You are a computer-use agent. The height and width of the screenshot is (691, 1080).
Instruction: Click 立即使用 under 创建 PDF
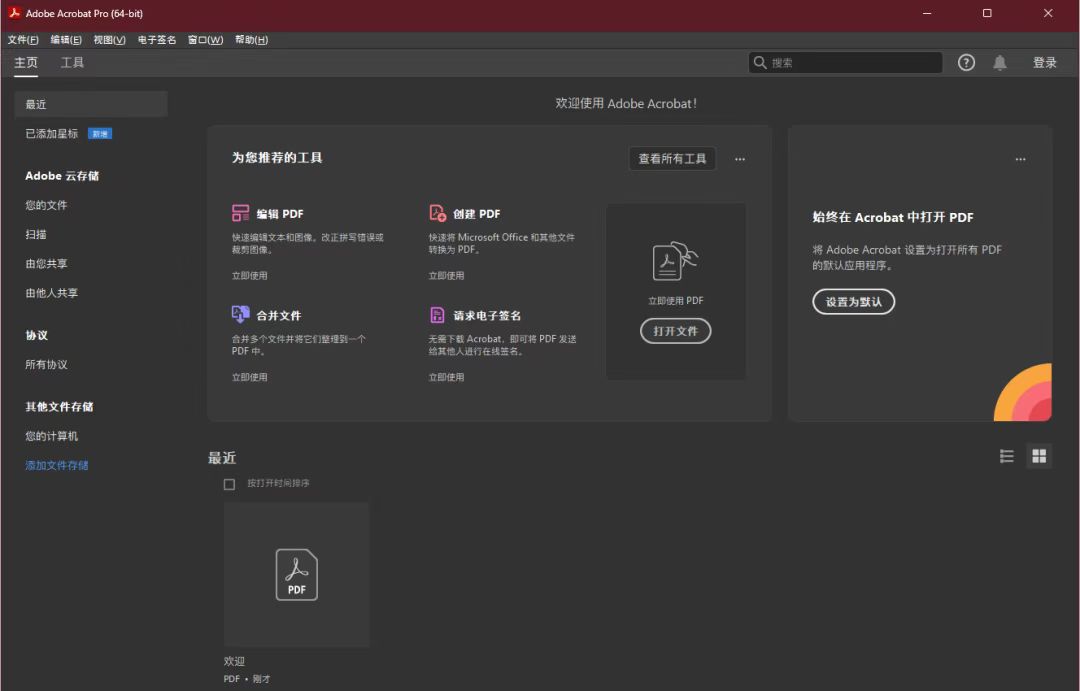click(446, 276)
